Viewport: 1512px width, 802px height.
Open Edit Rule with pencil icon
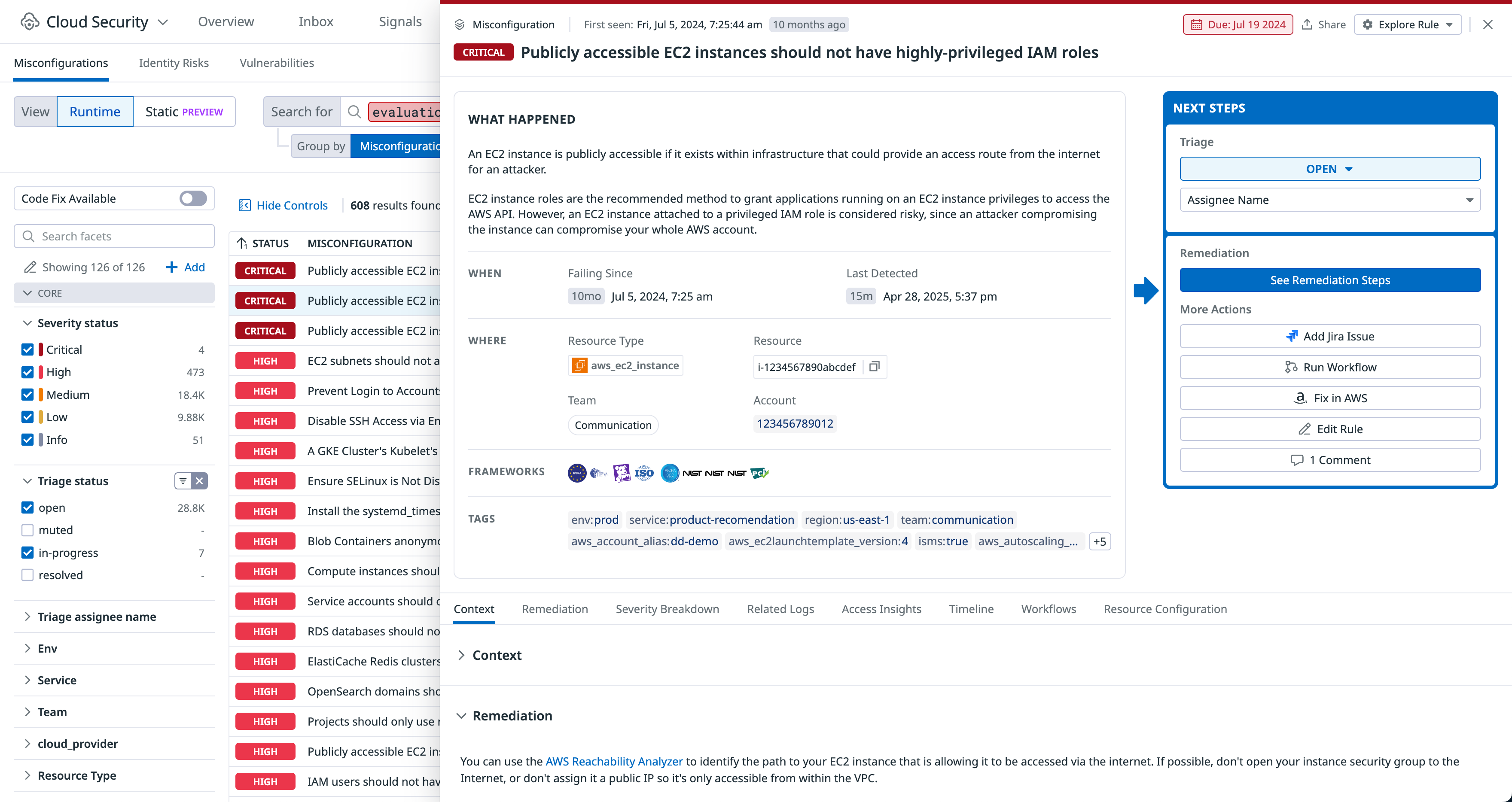tap(1329, 429)
